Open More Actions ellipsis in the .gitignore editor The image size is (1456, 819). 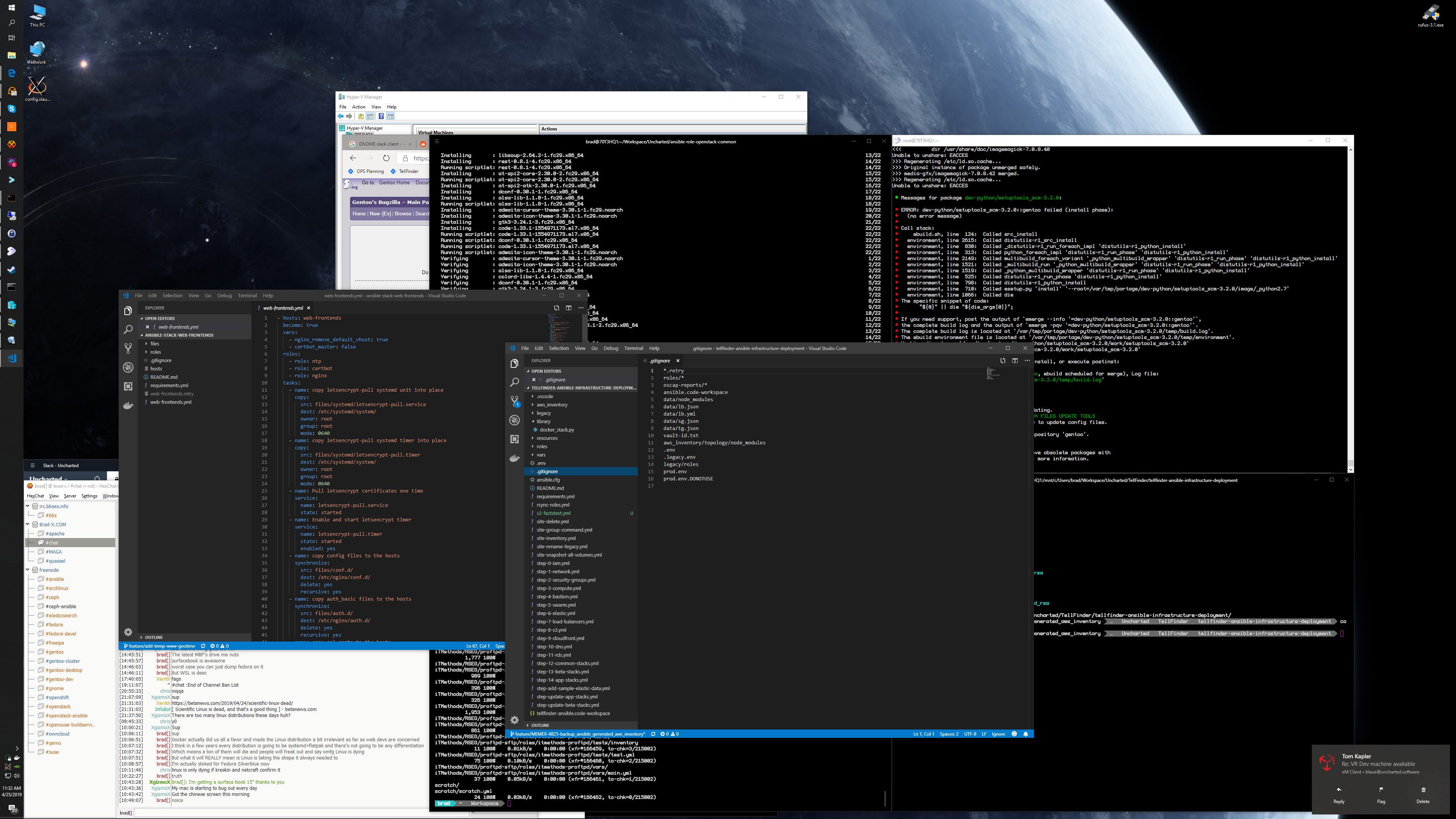pos(1027,361)
